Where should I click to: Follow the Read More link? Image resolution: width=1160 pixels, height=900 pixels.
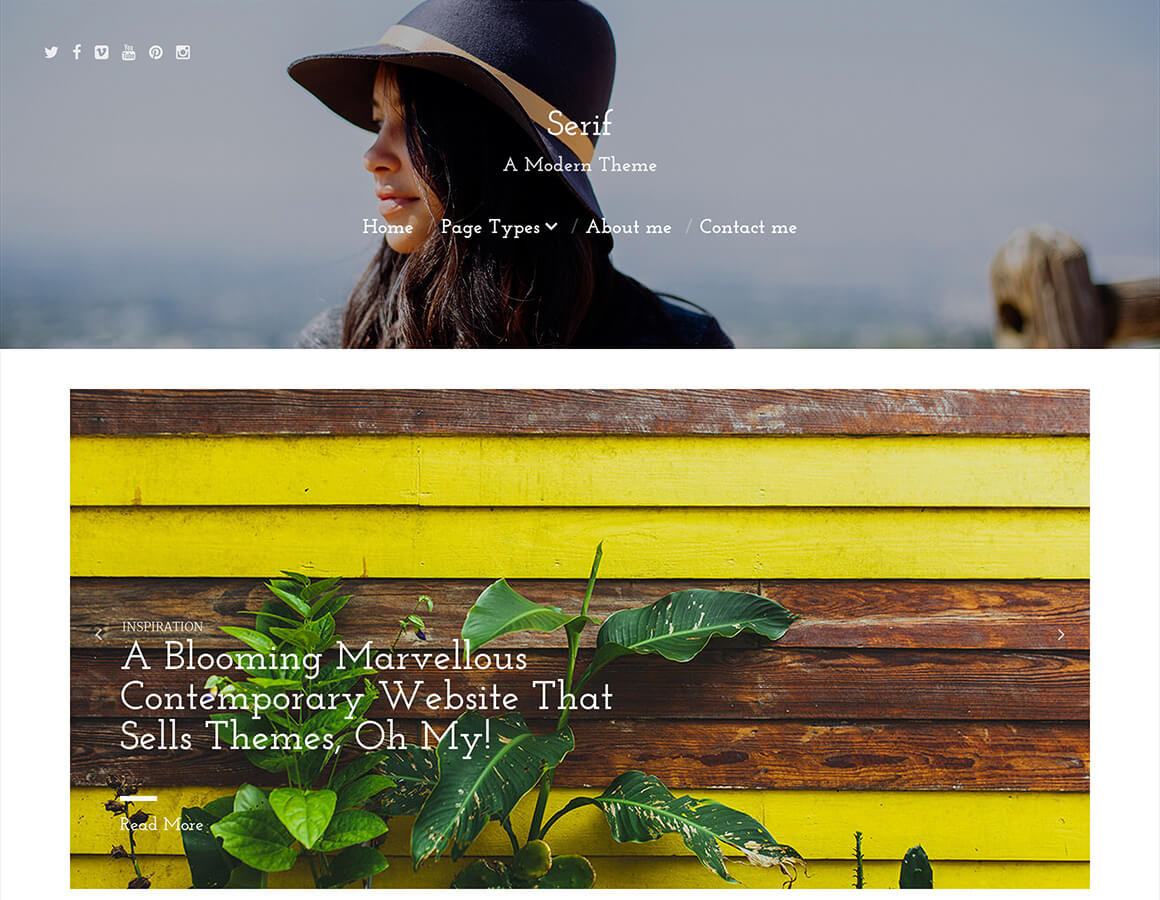[x=161, y=825]
